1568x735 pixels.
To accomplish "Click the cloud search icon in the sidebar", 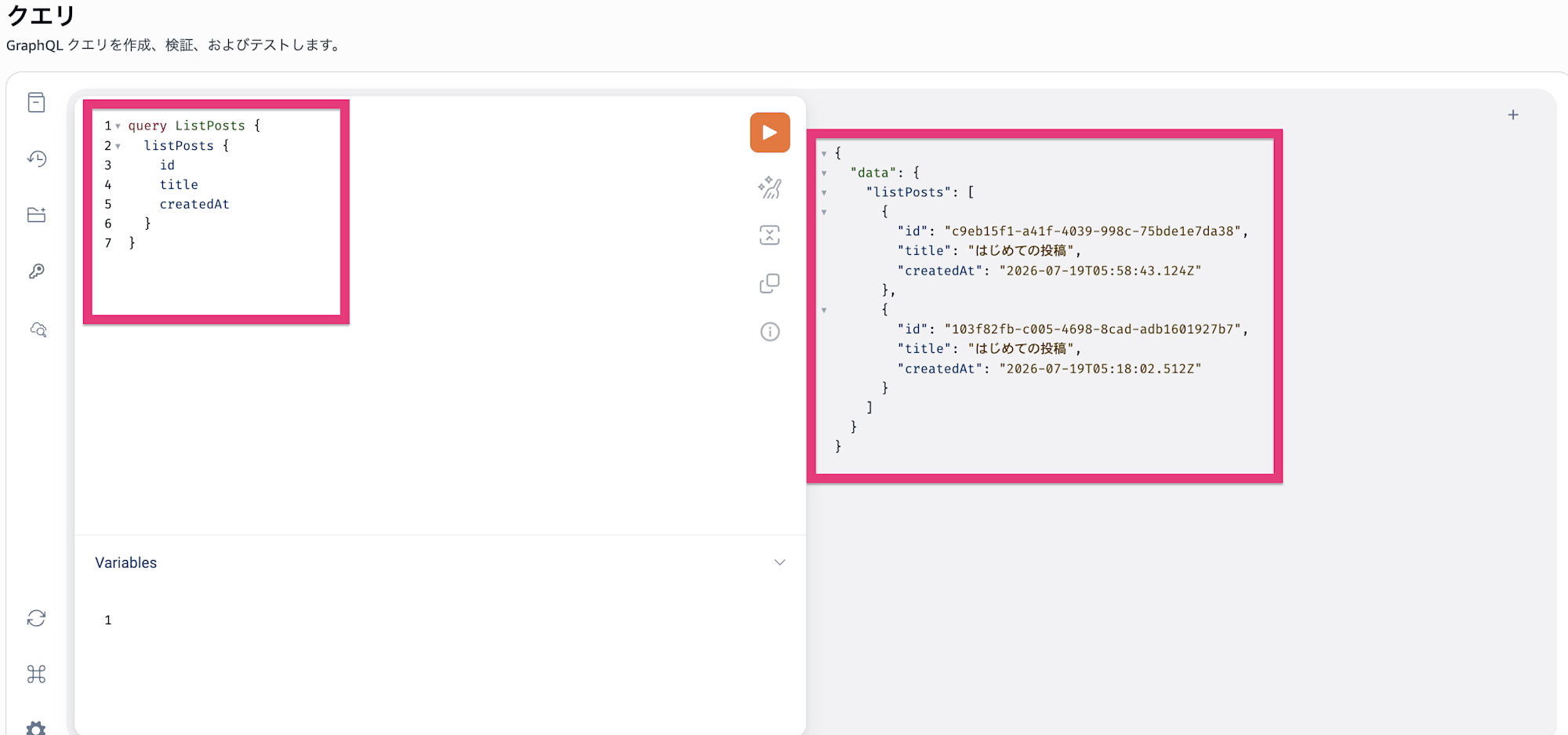I will click(x=38, y=329).
